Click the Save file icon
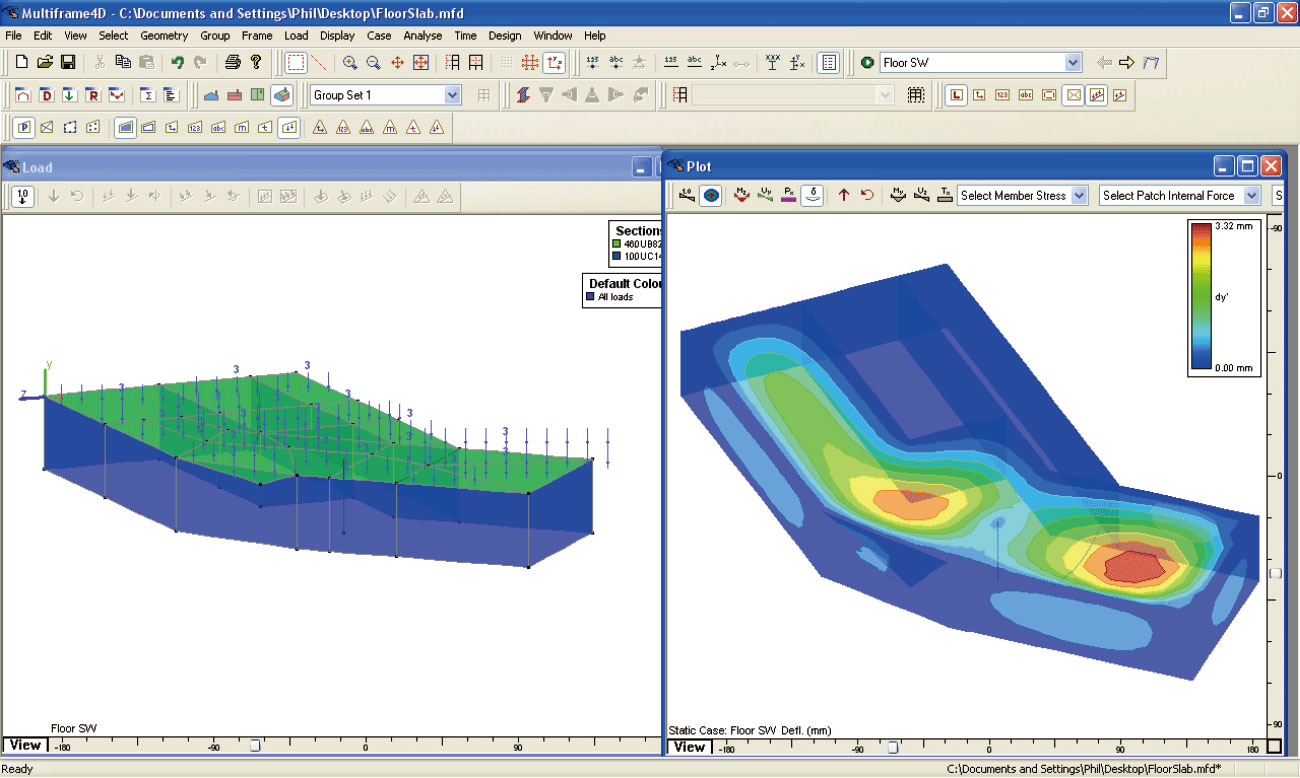Screen dimensions: 1300x778 click(69, 62)
